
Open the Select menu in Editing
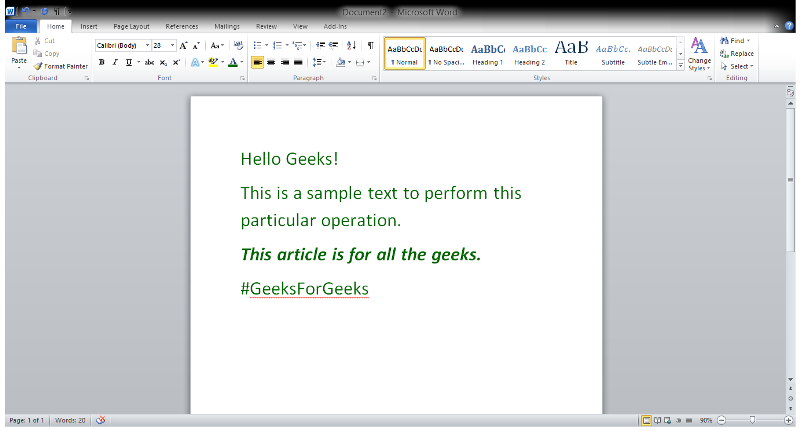[737, 66]
